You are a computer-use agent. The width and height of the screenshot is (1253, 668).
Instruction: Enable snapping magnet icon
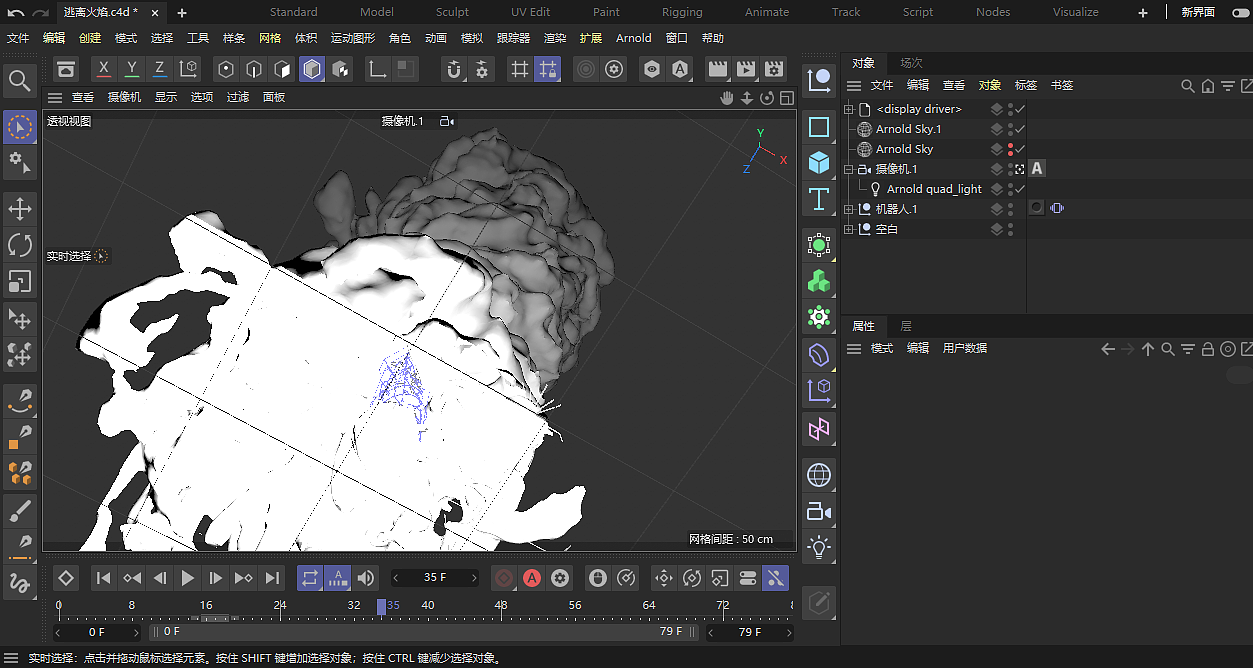(x=454, y=69)
